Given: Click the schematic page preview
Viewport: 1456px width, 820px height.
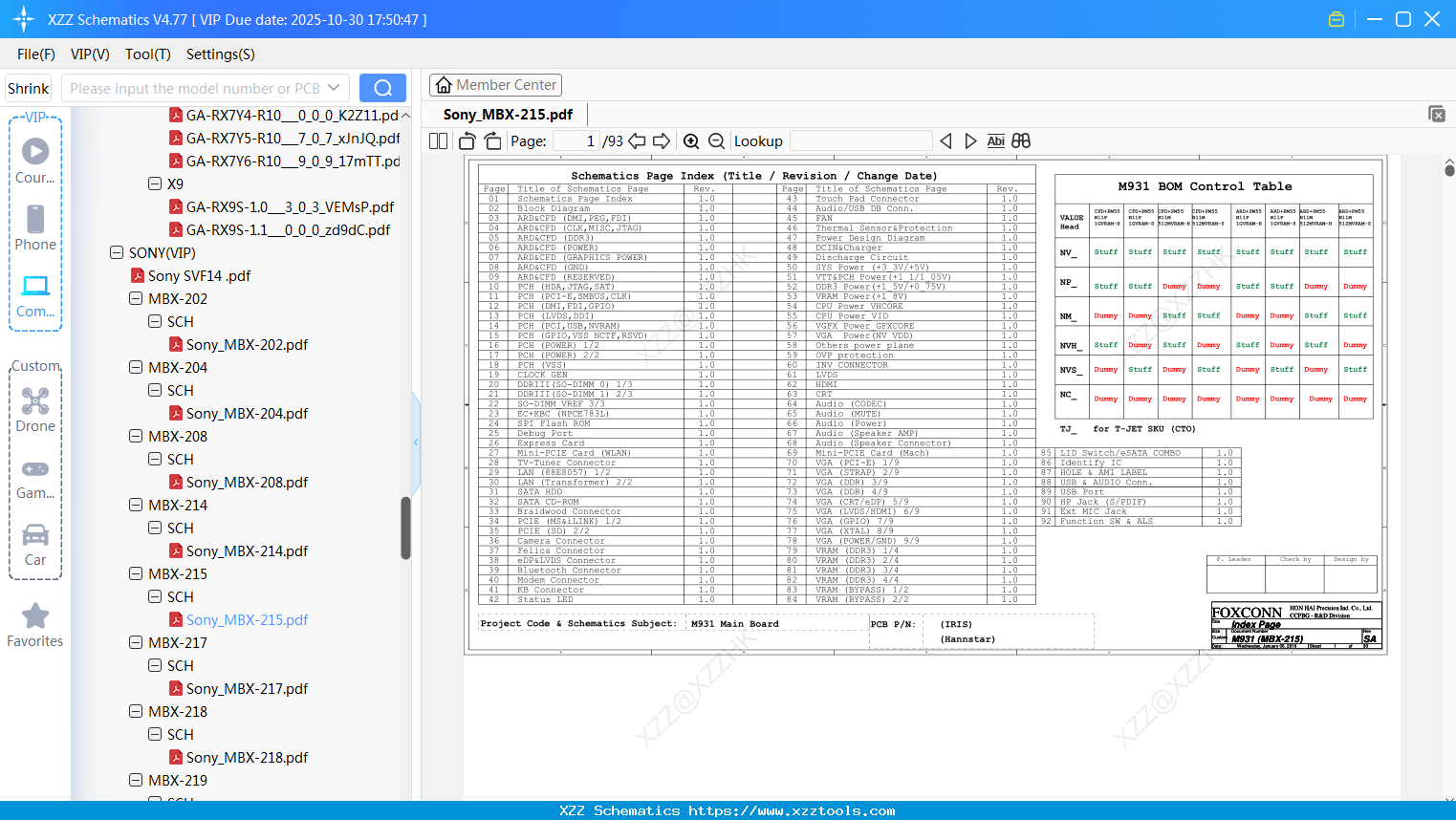Looking at the screenshot, I should pyautogui.click(x=925, y=406).
